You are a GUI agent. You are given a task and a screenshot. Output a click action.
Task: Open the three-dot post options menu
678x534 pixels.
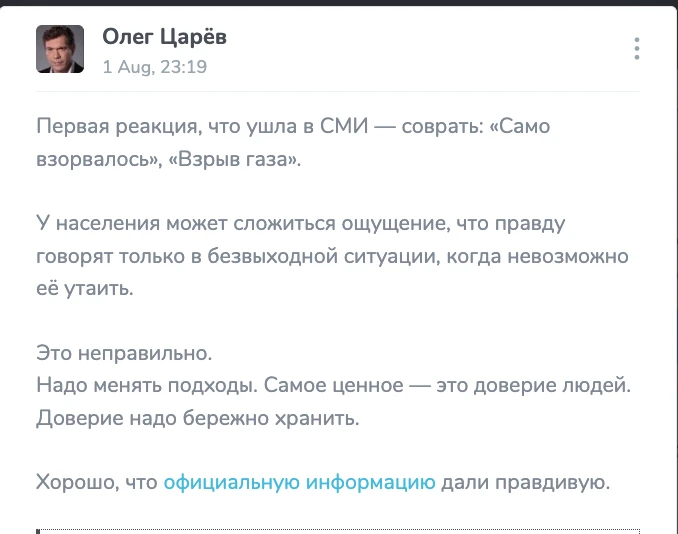coord(636,48)
